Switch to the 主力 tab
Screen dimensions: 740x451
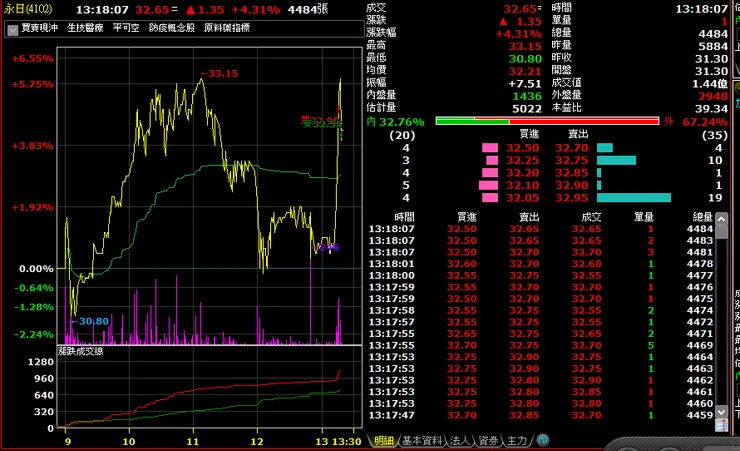[517, 441]
